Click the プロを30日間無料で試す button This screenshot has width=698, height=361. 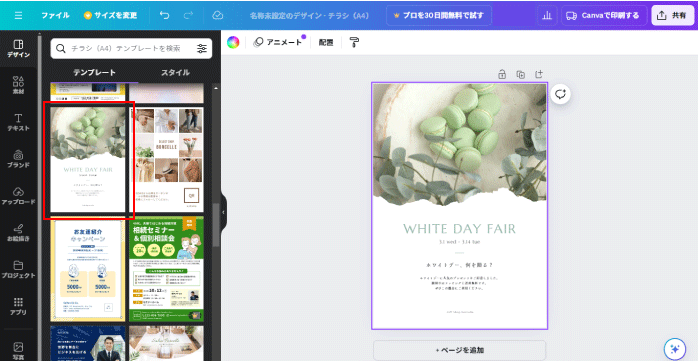439,16
